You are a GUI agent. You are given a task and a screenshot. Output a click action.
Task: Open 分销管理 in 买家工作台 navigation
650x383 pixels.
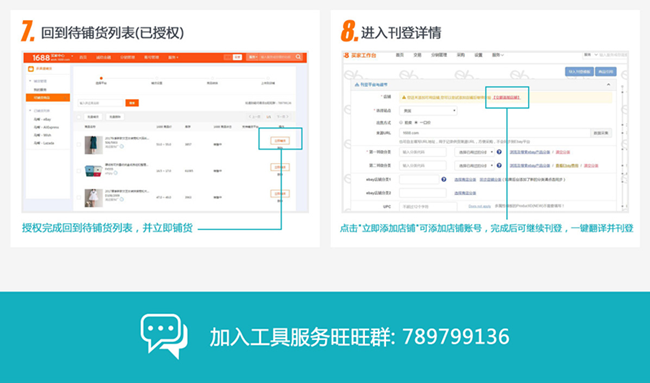(439, 55)
